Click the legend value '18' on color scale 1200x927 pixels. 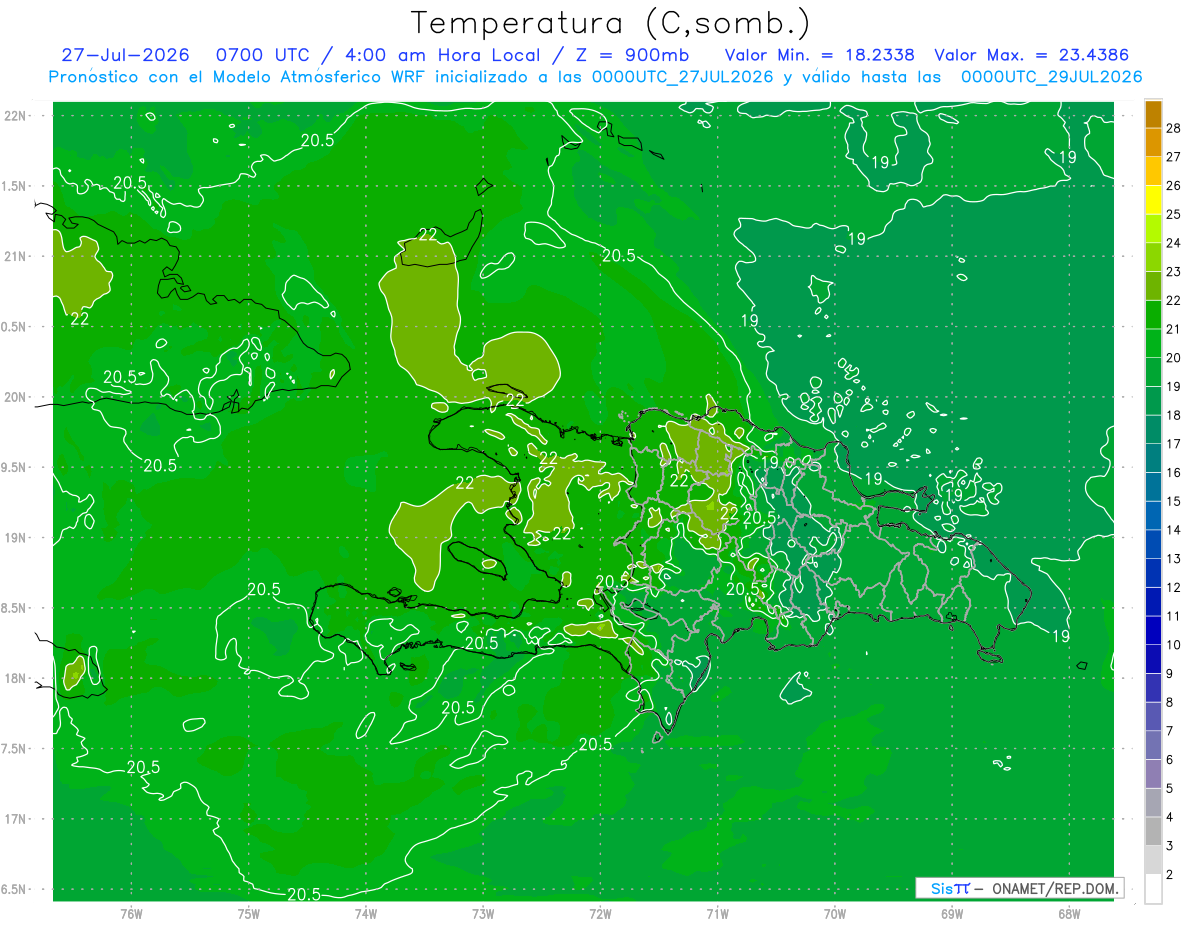[1174, 415]
